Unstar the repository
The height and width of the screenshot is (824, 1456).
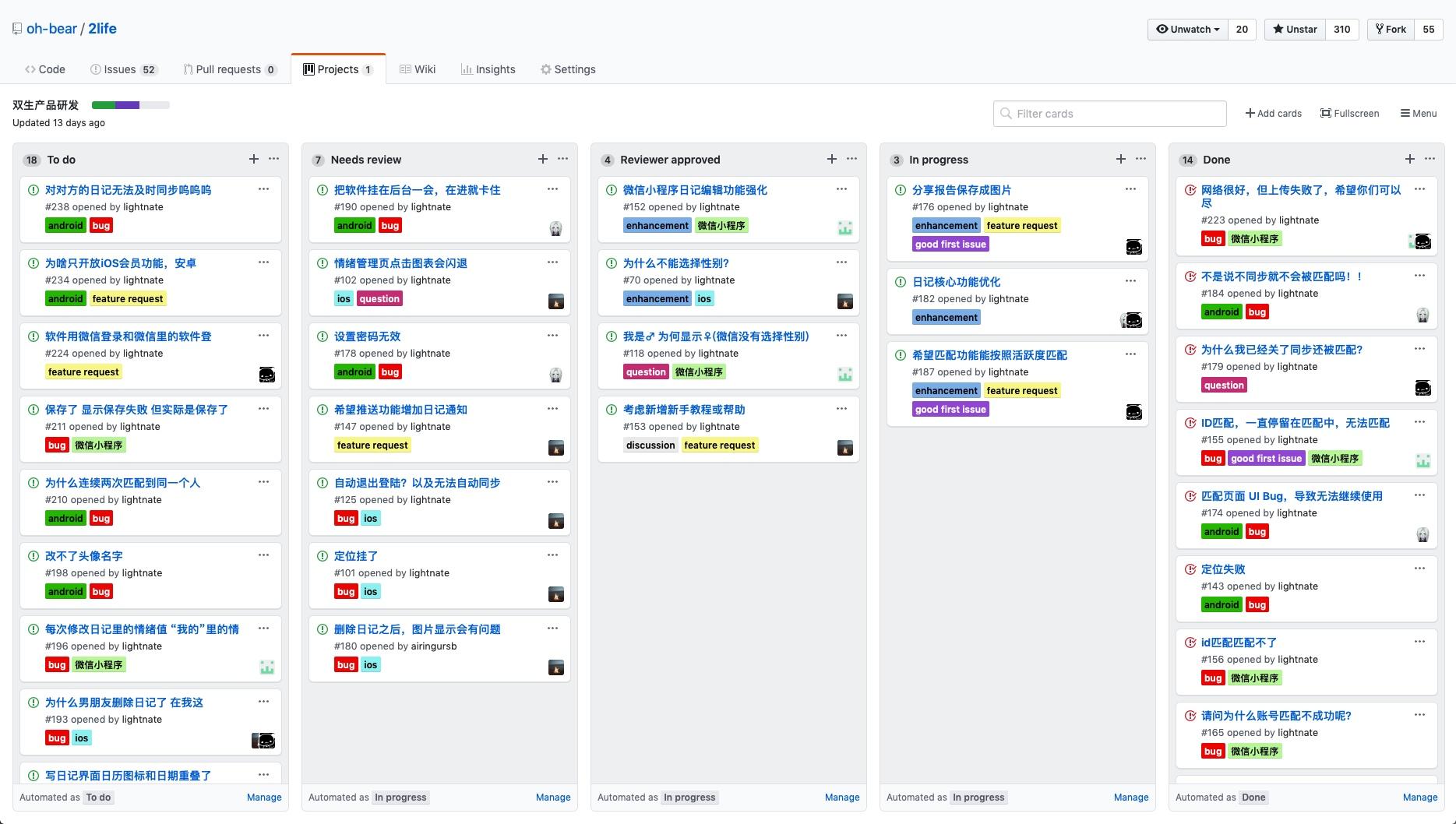pyautogui.click(x=1295, y=29)
